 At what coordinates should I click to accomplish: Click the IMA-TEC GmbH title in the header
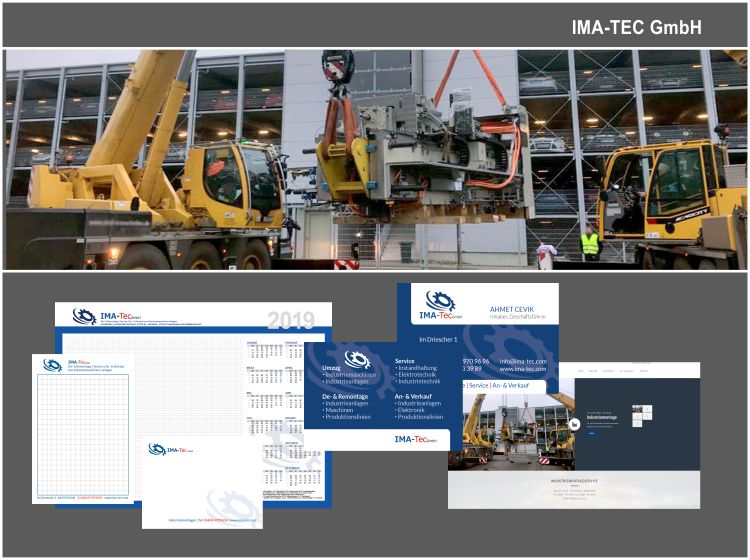click(x=636, y=26)
